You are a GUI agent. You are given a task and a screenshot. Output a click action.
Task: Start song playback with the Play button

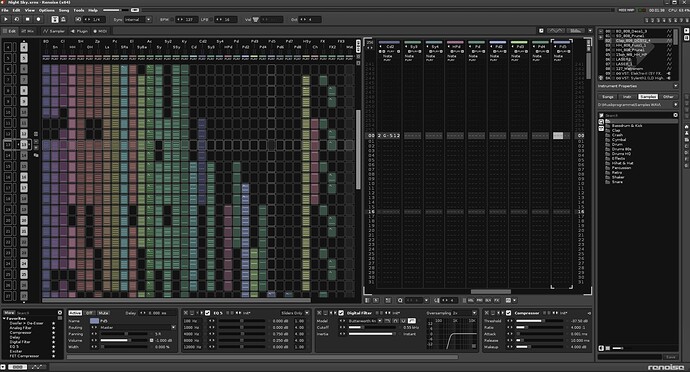[x=6, y=19]
